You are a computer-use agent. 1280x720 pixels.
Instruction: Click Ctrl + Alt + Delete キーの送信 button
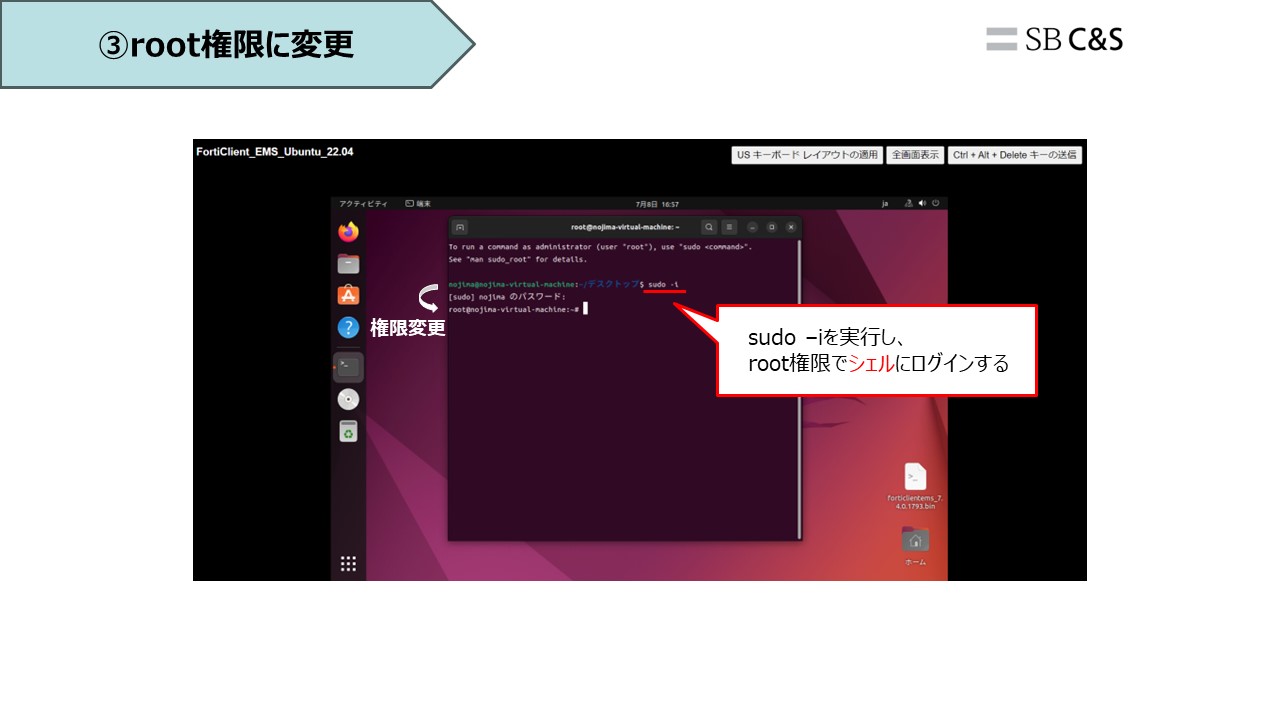pyautogui.click(x=1015, y=155)
